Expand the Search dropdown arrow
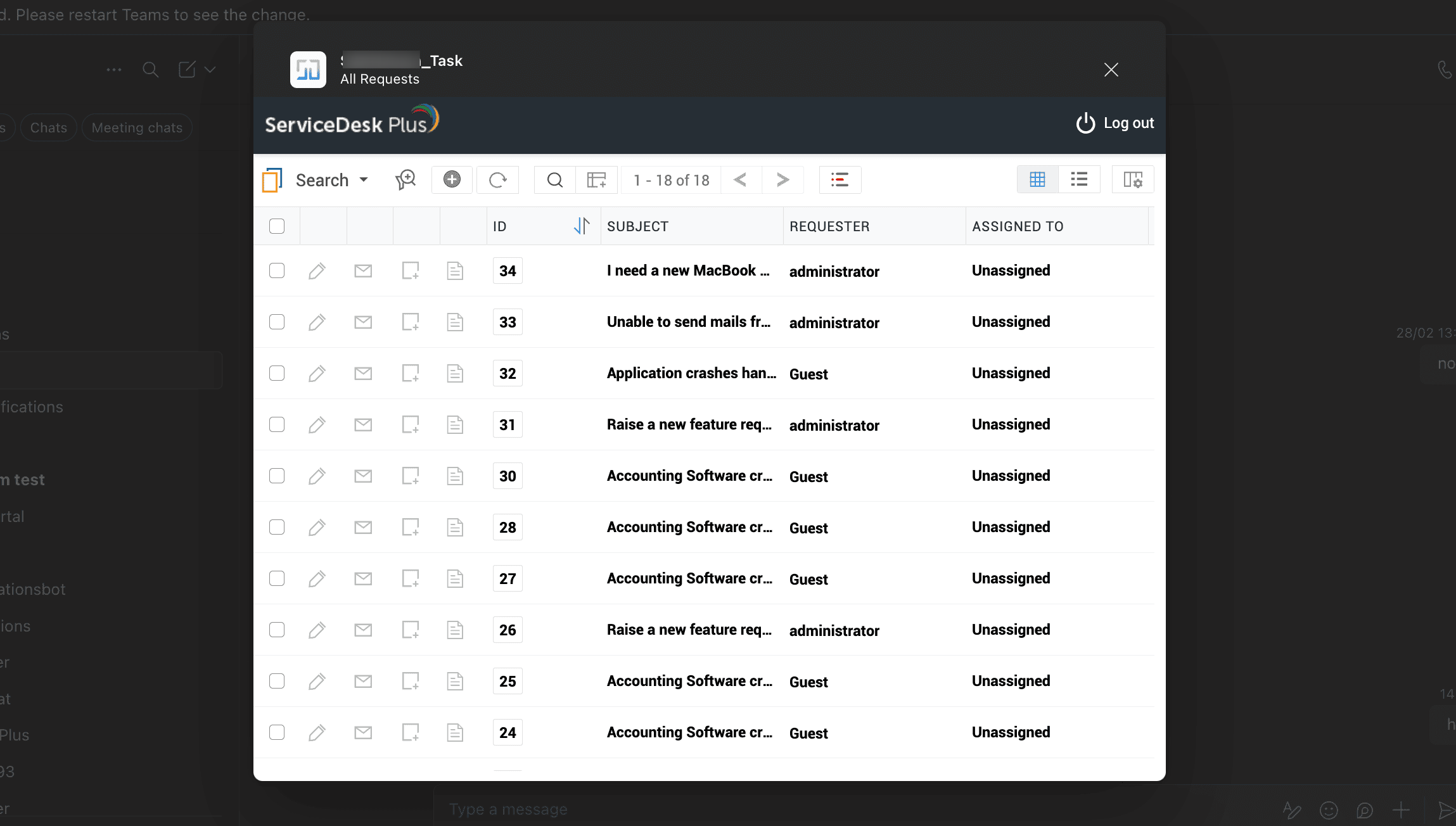Image resolution: width=1456 pixels, height=826 pixels. [364, 180]
